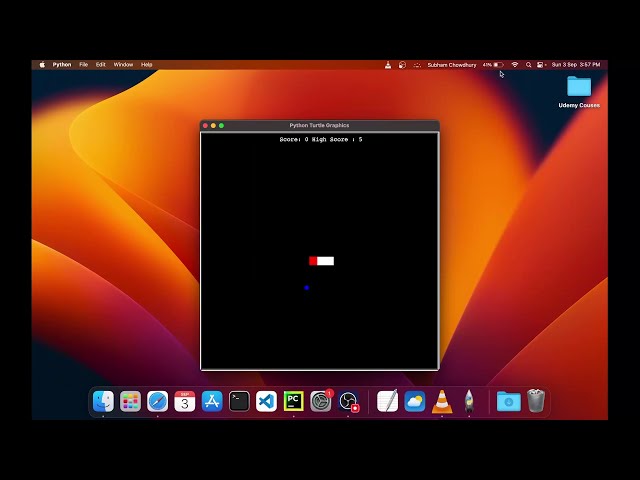
Task: Open the Weather app in the Dock
Action: click(x=415, y=401)
